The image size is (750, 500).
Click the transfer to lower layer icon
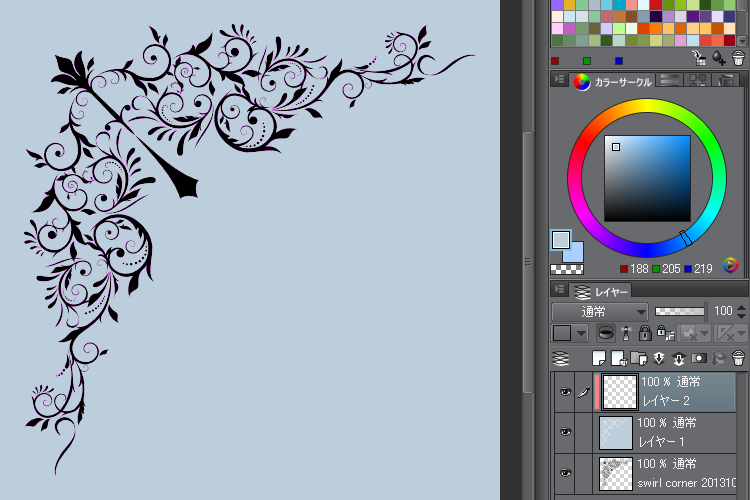[x=659, y=358]
